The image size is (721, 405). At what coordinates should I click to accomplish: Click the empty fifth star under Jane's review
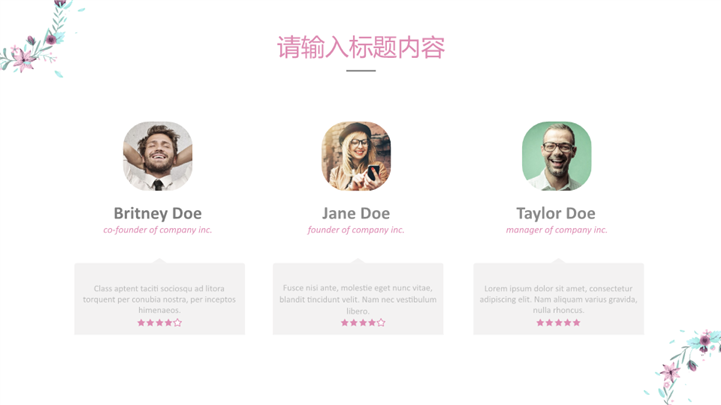381,323
